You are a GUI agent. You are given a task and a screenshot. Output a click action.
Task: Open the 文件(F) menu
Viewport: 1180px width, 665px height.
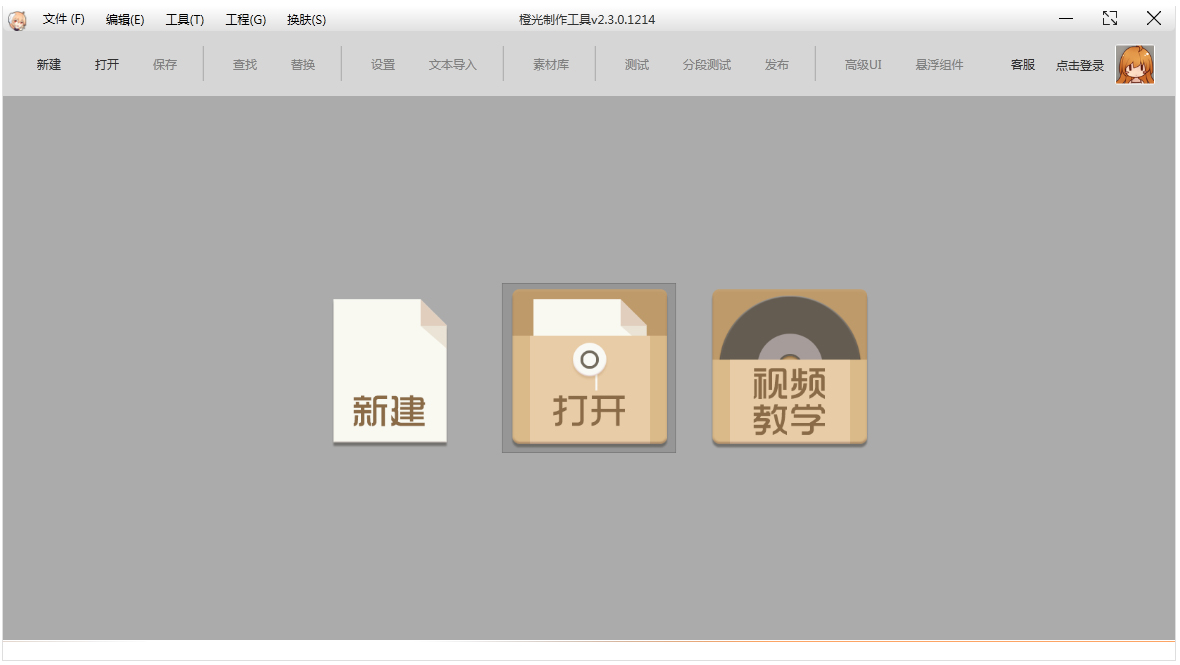[x=63, y=20]
